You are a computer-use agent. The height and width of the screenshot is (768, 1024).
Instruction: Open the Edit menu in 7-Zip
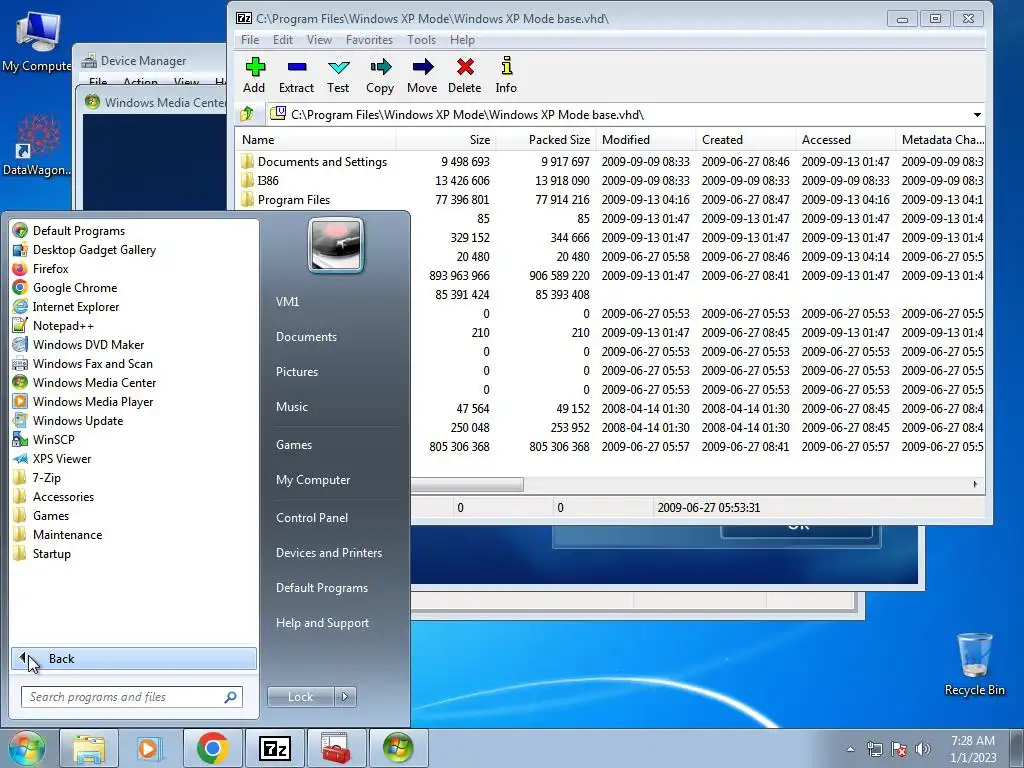point(283,40)
